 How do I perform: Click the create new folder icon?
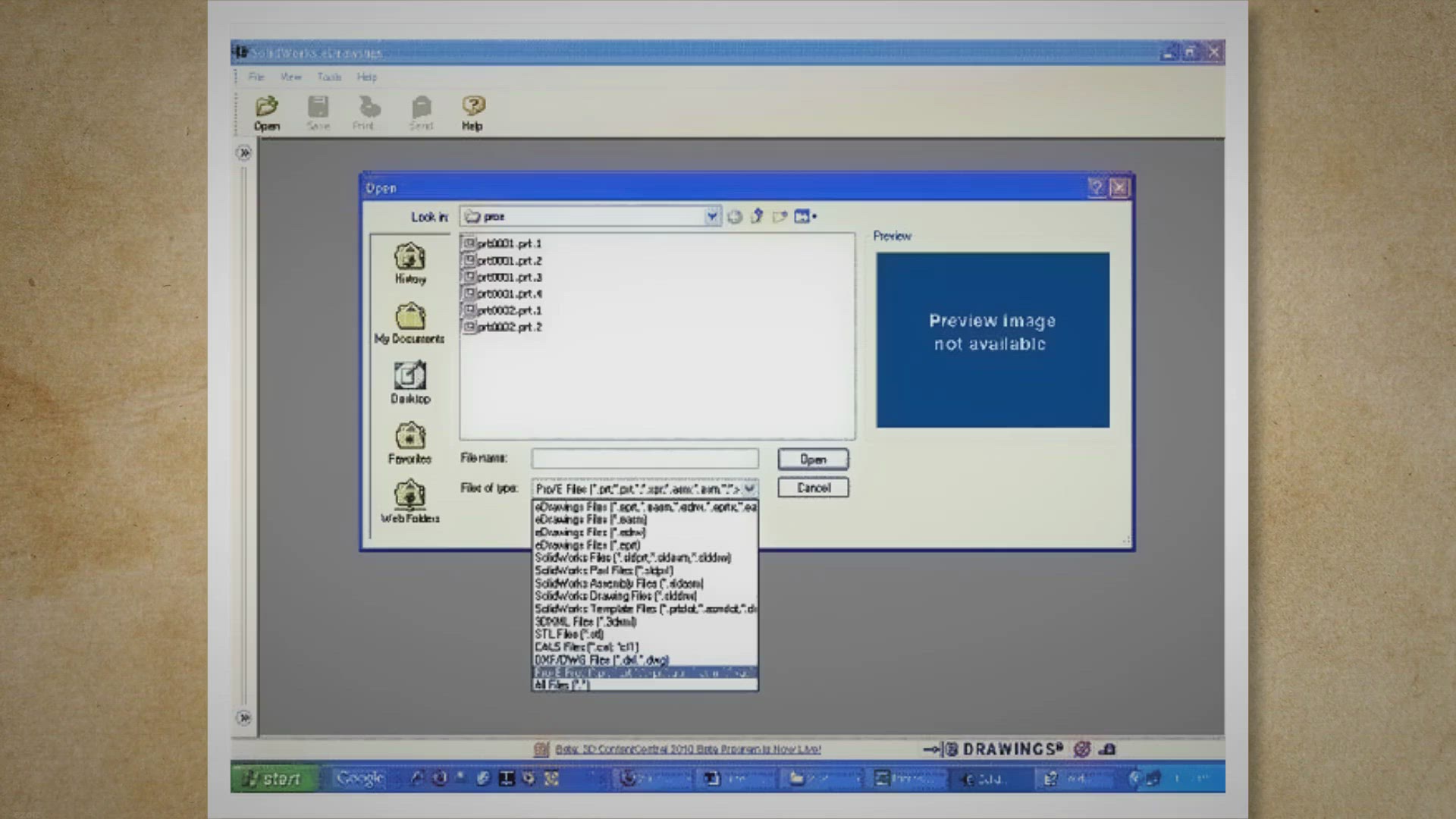[x=780, y=217]
